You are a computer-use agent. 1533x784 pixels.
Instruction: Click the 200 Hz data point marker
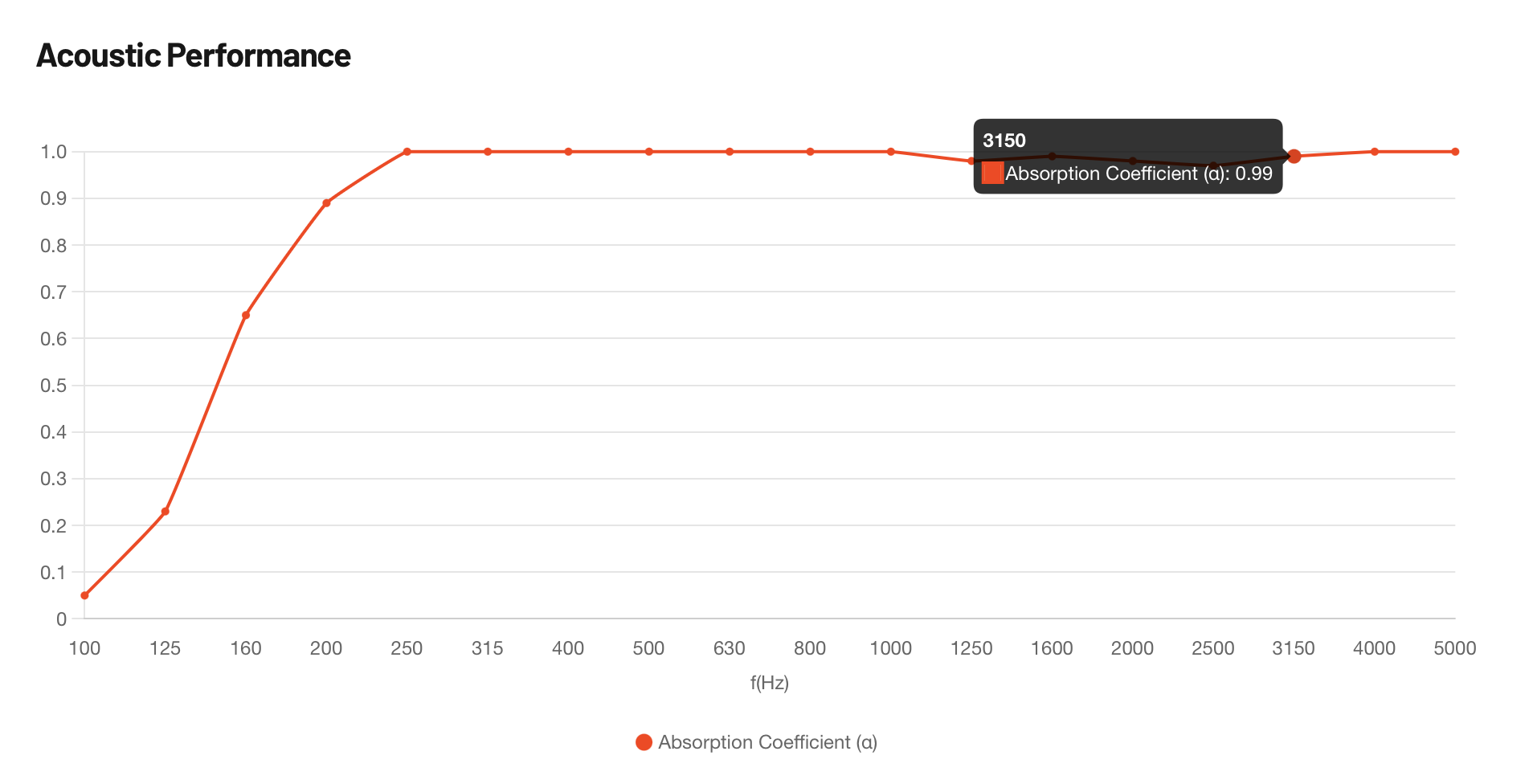point(326,203)
